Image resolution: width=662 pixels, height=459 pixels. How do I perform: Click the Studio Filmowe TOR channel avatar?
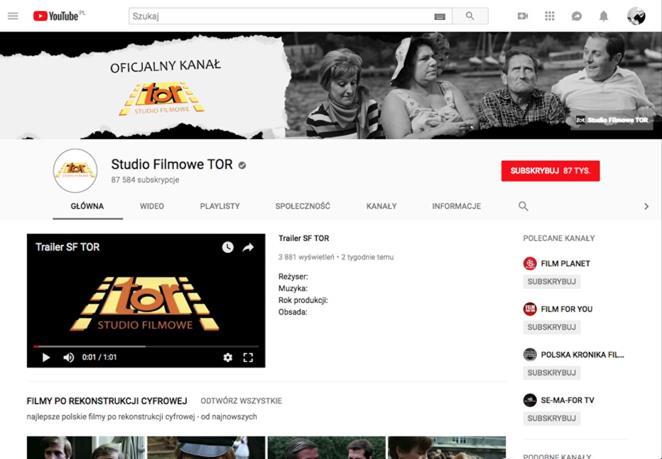75,171
